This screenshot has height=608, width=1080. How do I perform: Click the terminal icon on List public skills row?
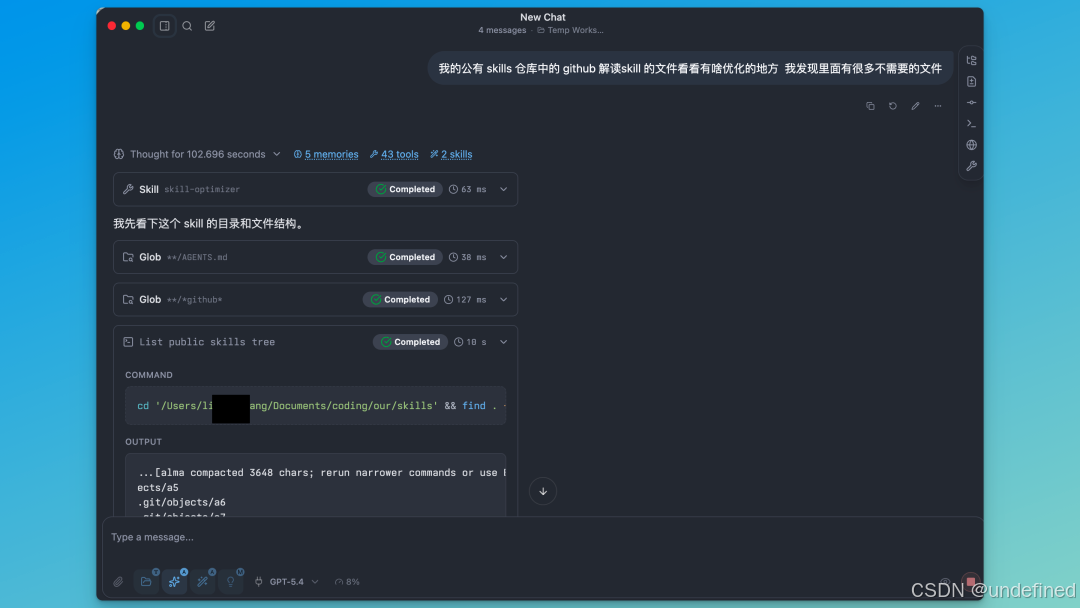128,342
